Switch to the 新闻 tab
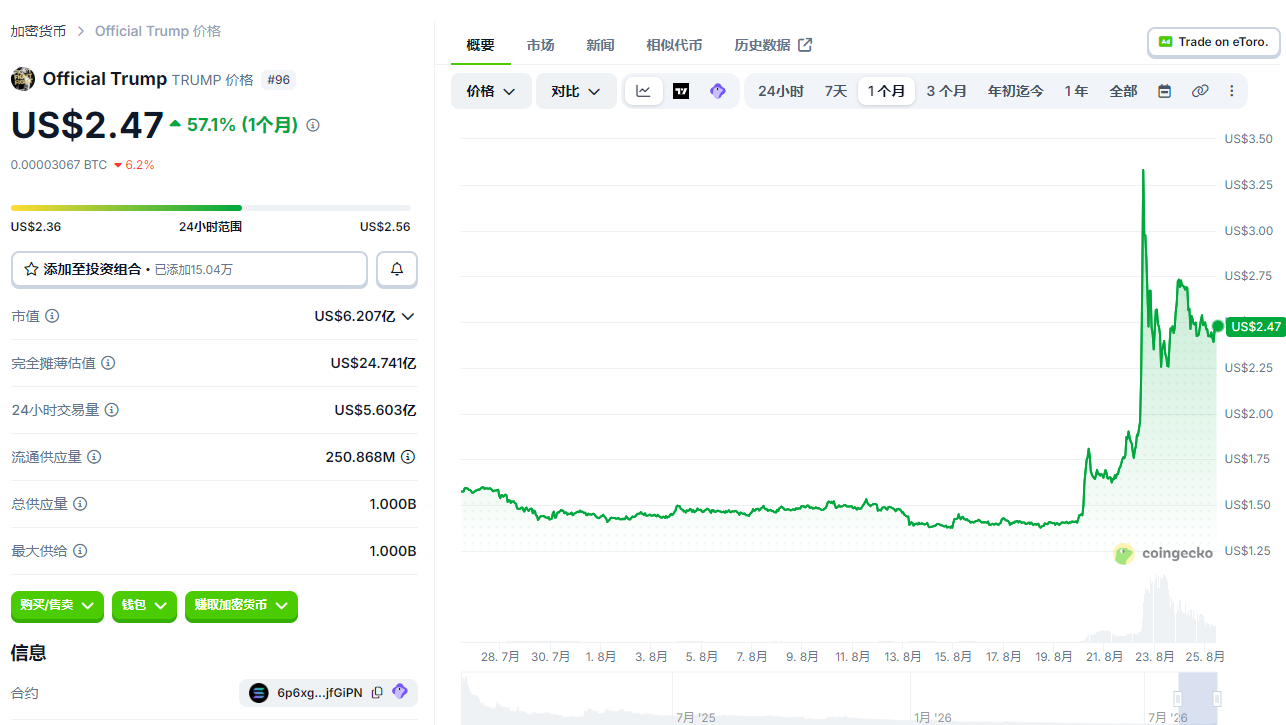This screenshot has width=1286, height=725. coord(600,45)
